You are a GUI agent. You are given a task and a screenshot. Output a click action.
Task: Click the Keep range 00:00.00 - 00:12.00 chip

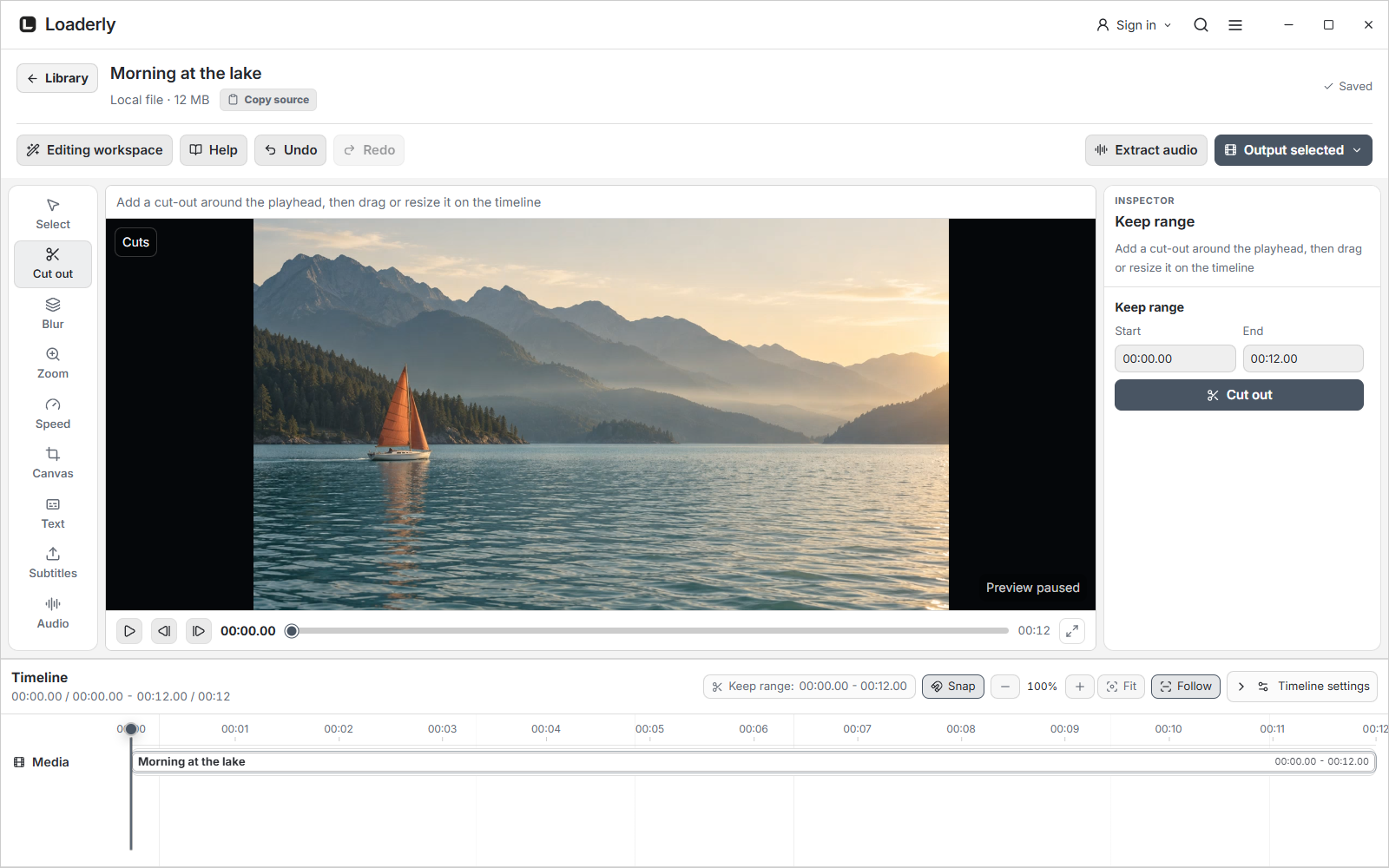(809, 687)
